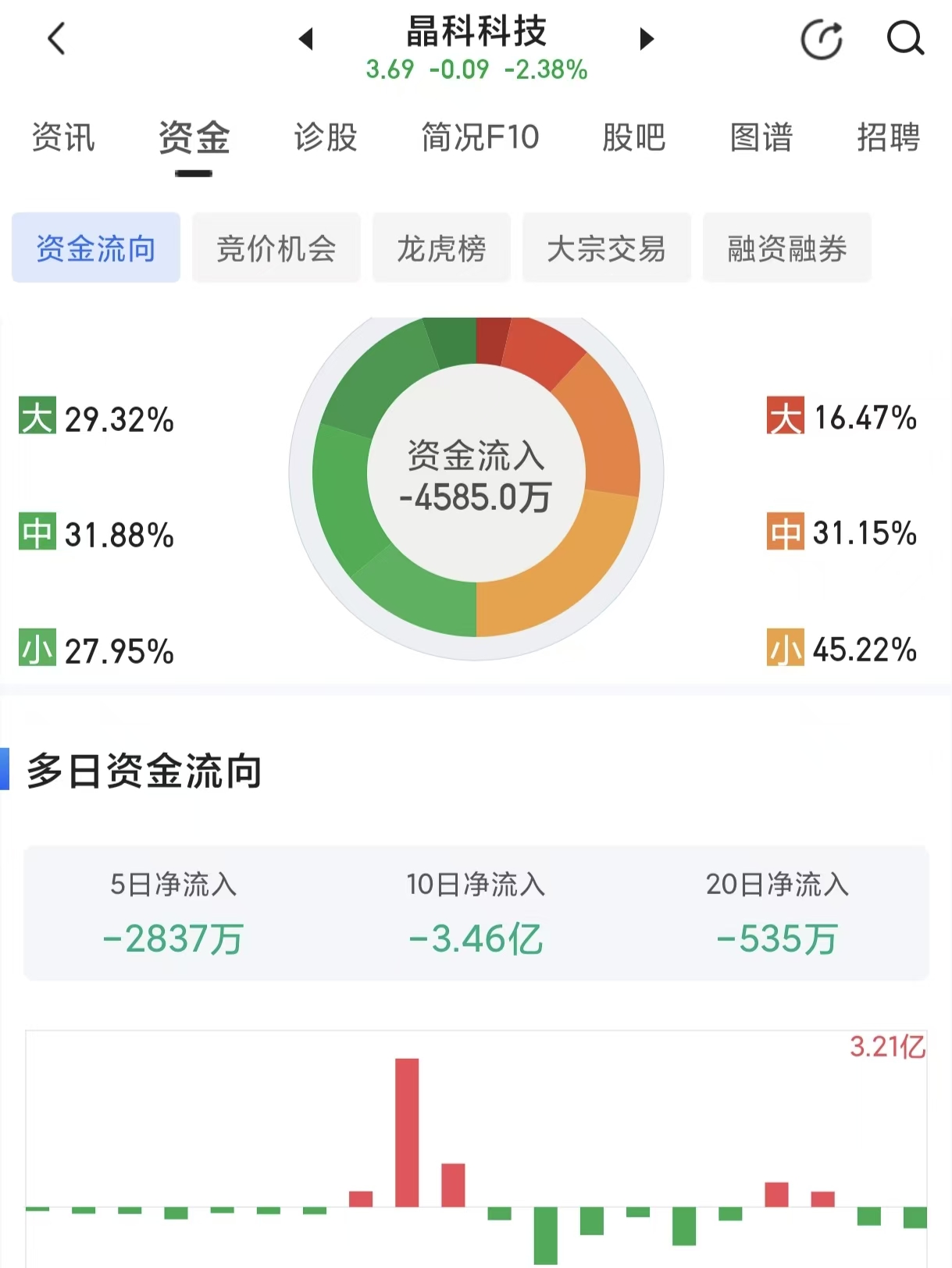Tap the 31.15% medium inflow value

coord(865,533)
